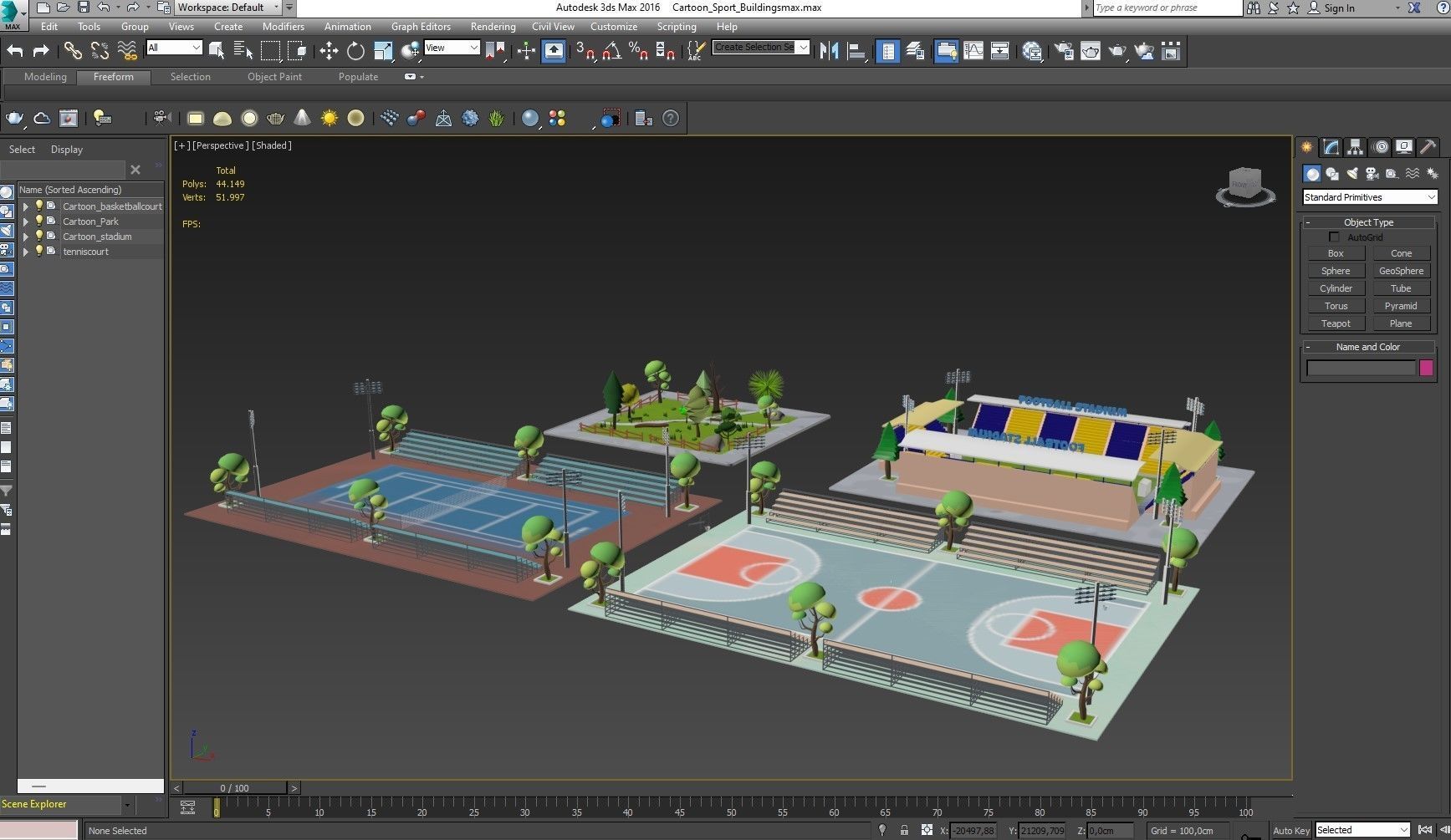1451x840 pixels.
Task: Choose the Select Object tool
Action: pyautogui.click(x=216, y=51)
